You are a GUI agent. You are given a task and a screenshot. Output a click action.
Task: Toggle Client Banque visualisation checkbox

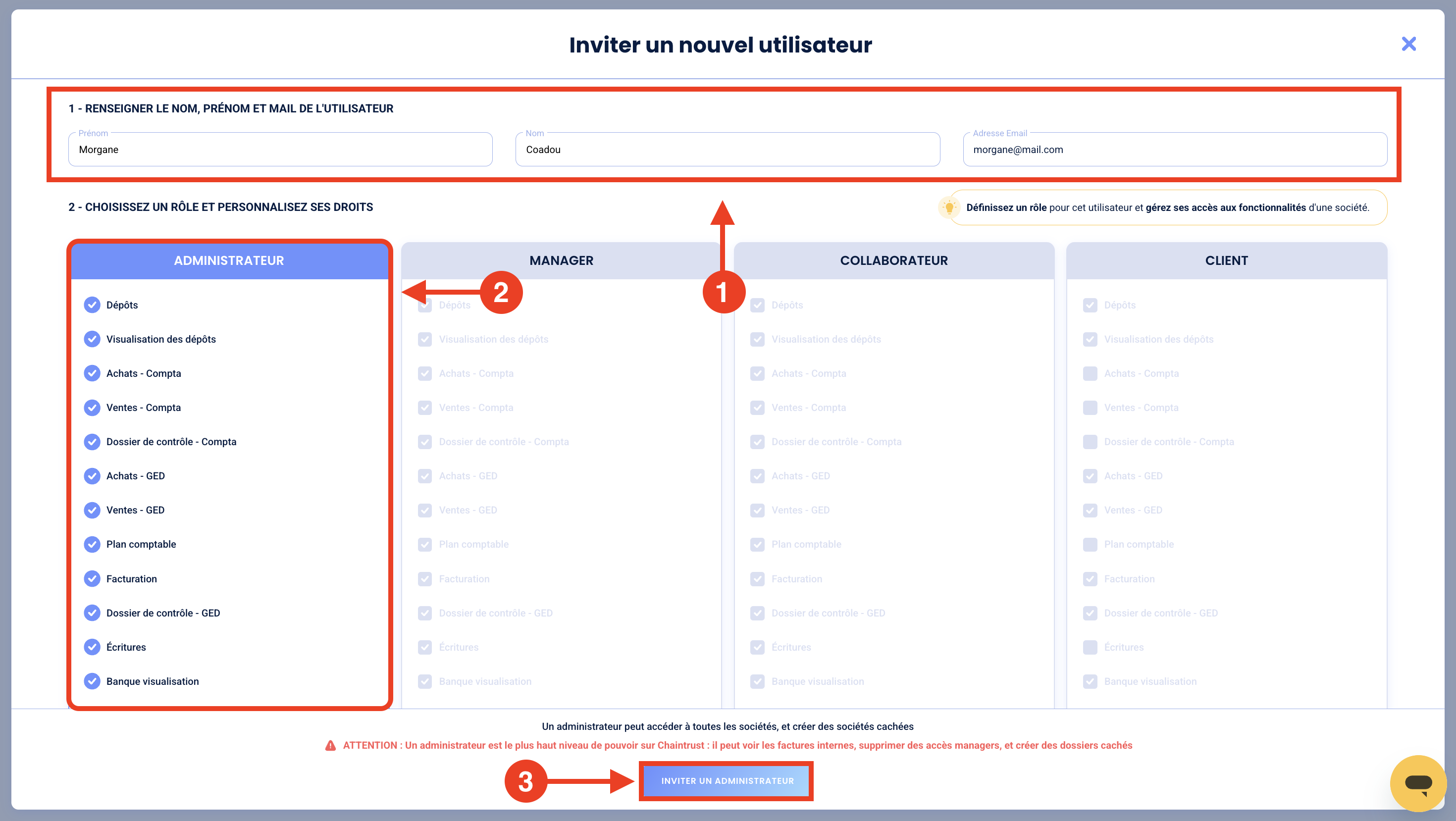(1091, 681)
